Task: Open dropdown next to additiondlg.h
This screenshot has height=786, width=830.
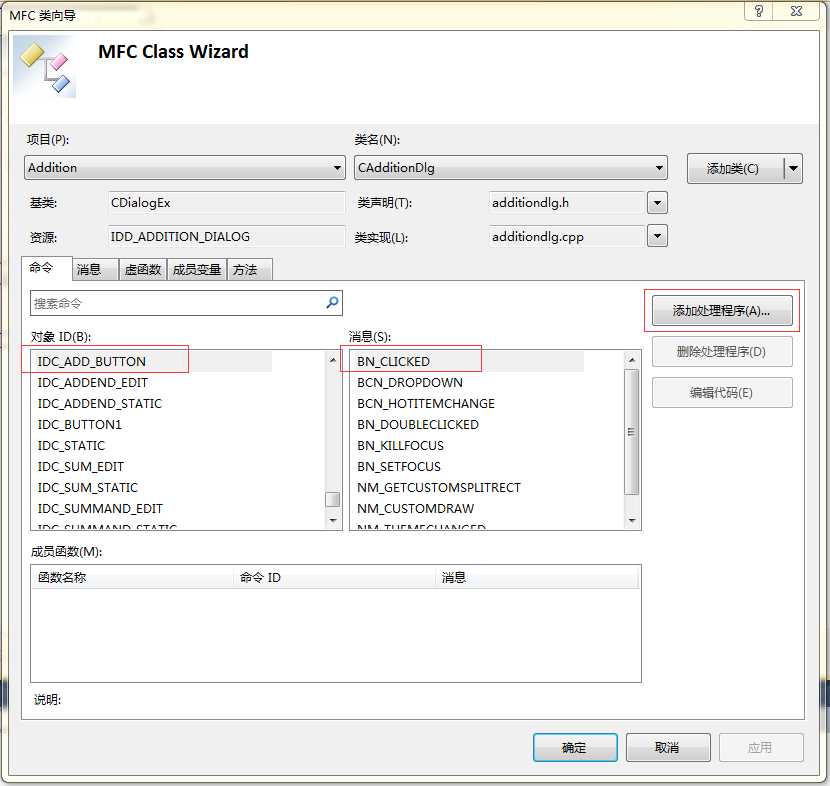Action: pos(657,203)
